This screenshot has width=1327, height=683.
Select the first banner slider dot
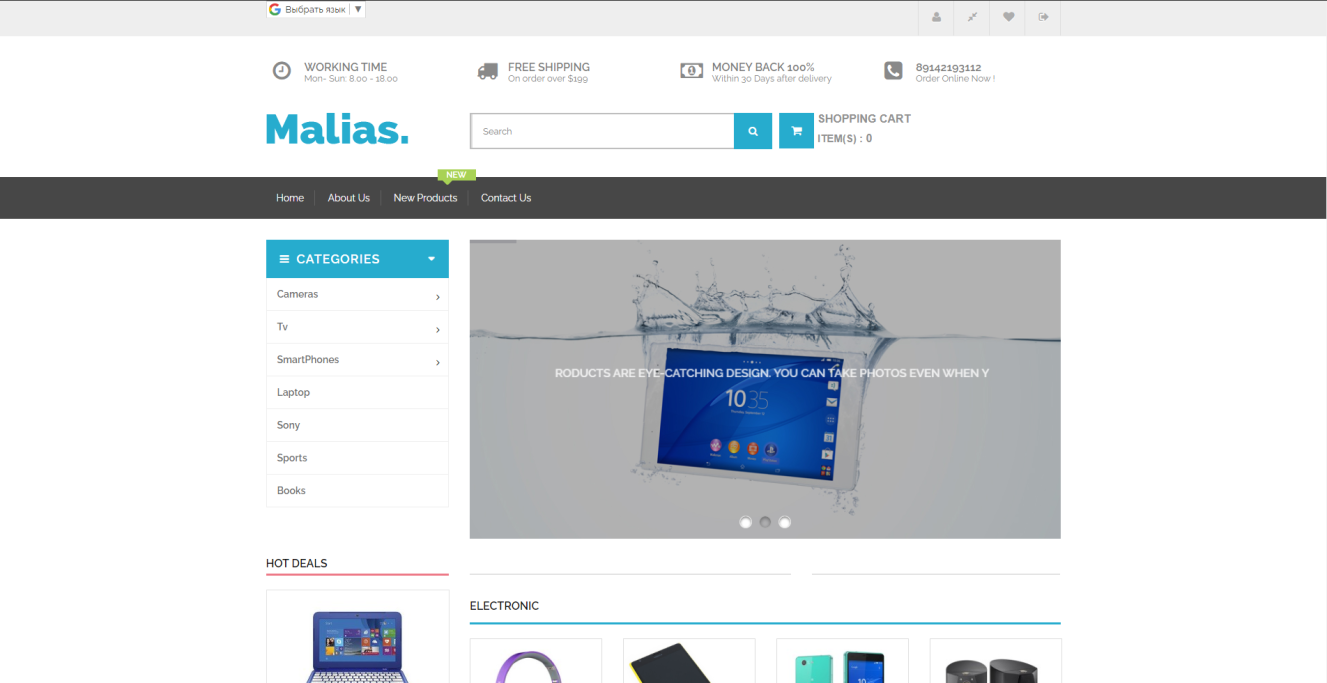coord(745,522)
